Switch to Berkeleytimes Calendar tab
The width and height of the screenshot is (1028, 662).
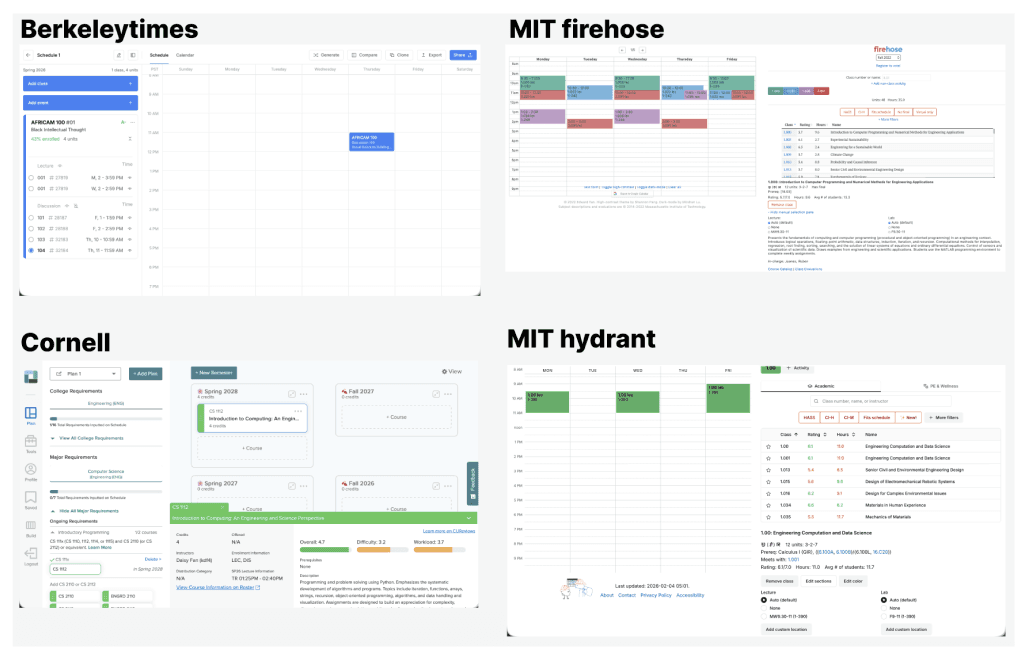pyautogui.click(x=185, y=55)
